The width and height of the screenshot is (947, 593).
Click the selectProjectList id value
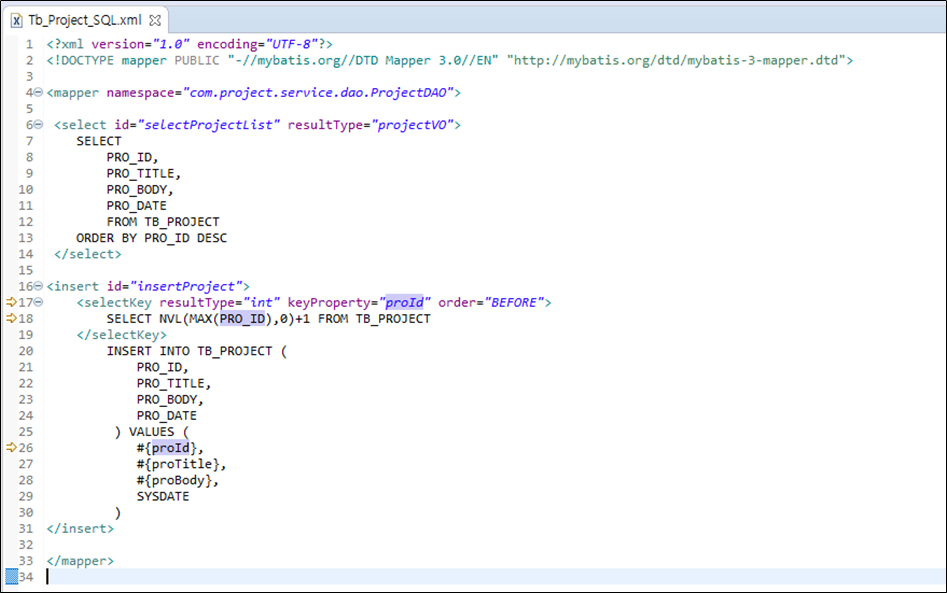tap(208, 124)
